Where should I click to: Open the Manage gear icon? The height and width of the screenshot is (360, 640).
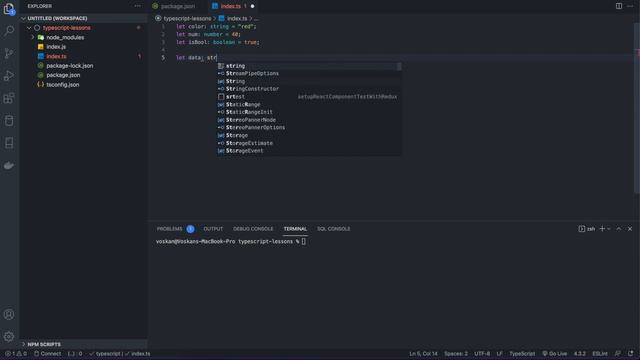[x=9, y=337]
